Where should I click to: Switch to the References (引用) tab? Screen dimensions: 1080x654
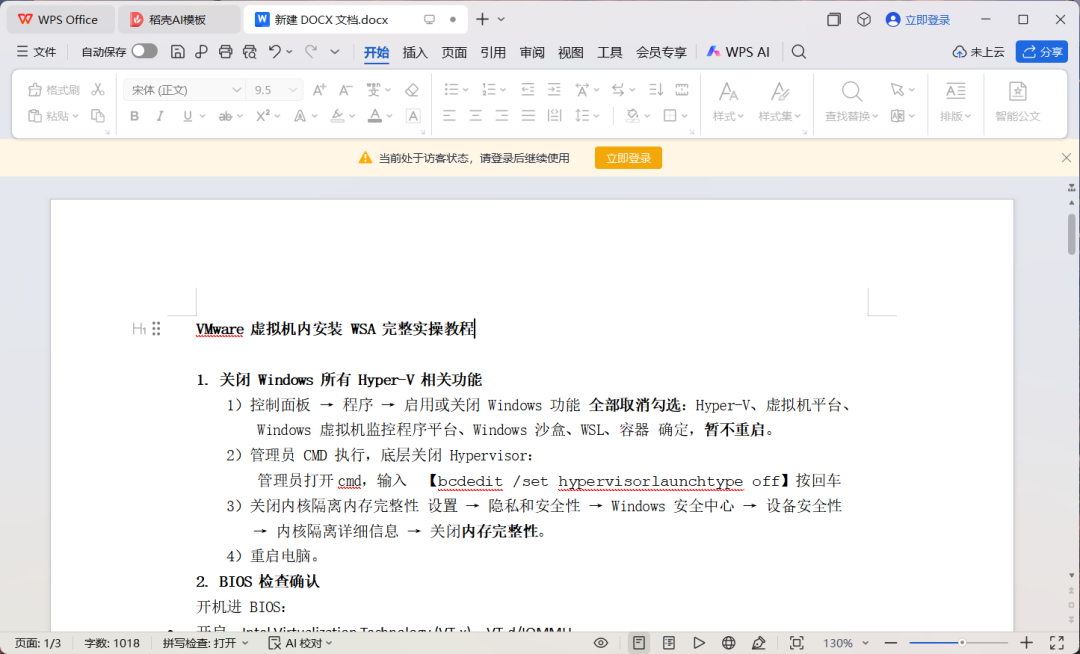pos(493,52)
